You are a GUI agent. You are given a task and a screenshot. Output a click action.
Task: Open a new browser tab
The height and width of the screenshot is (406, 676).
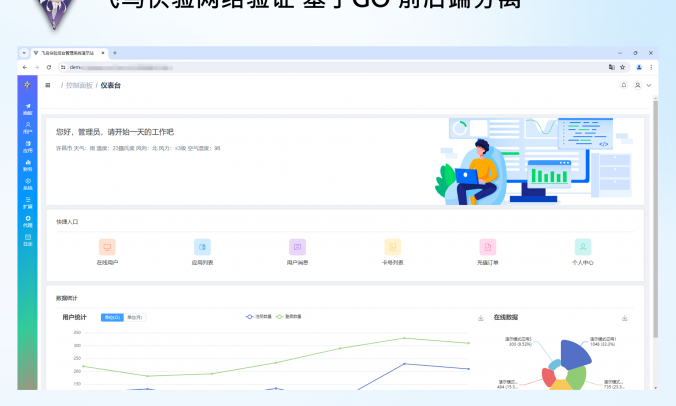[x=115, y=53]
